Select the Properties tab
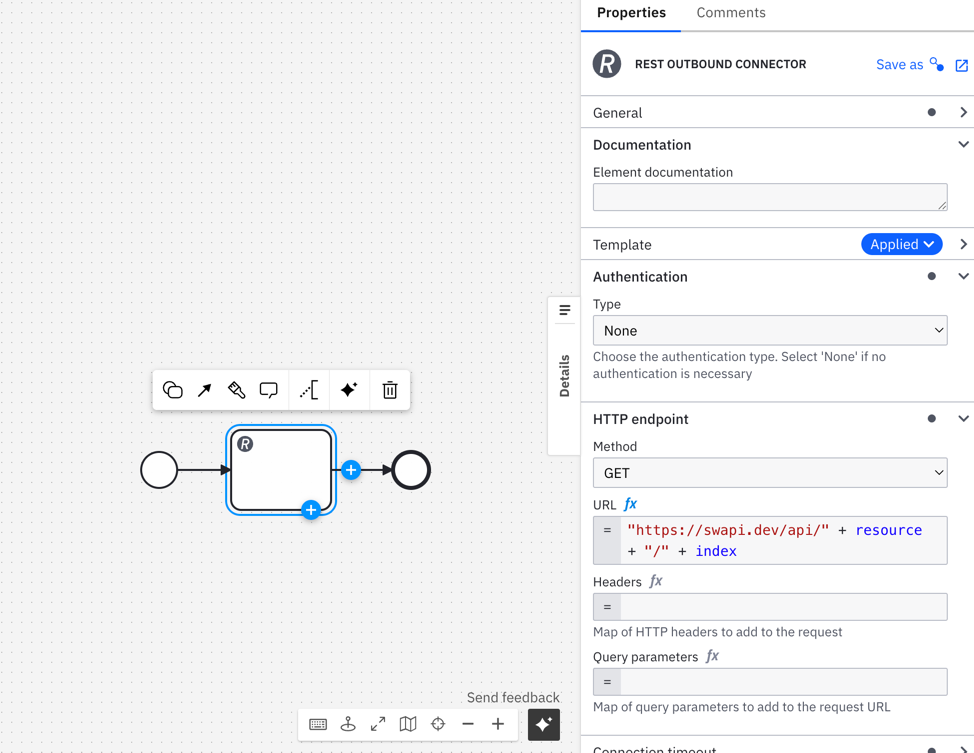This screenshot has width=974, height=753. 630,13
